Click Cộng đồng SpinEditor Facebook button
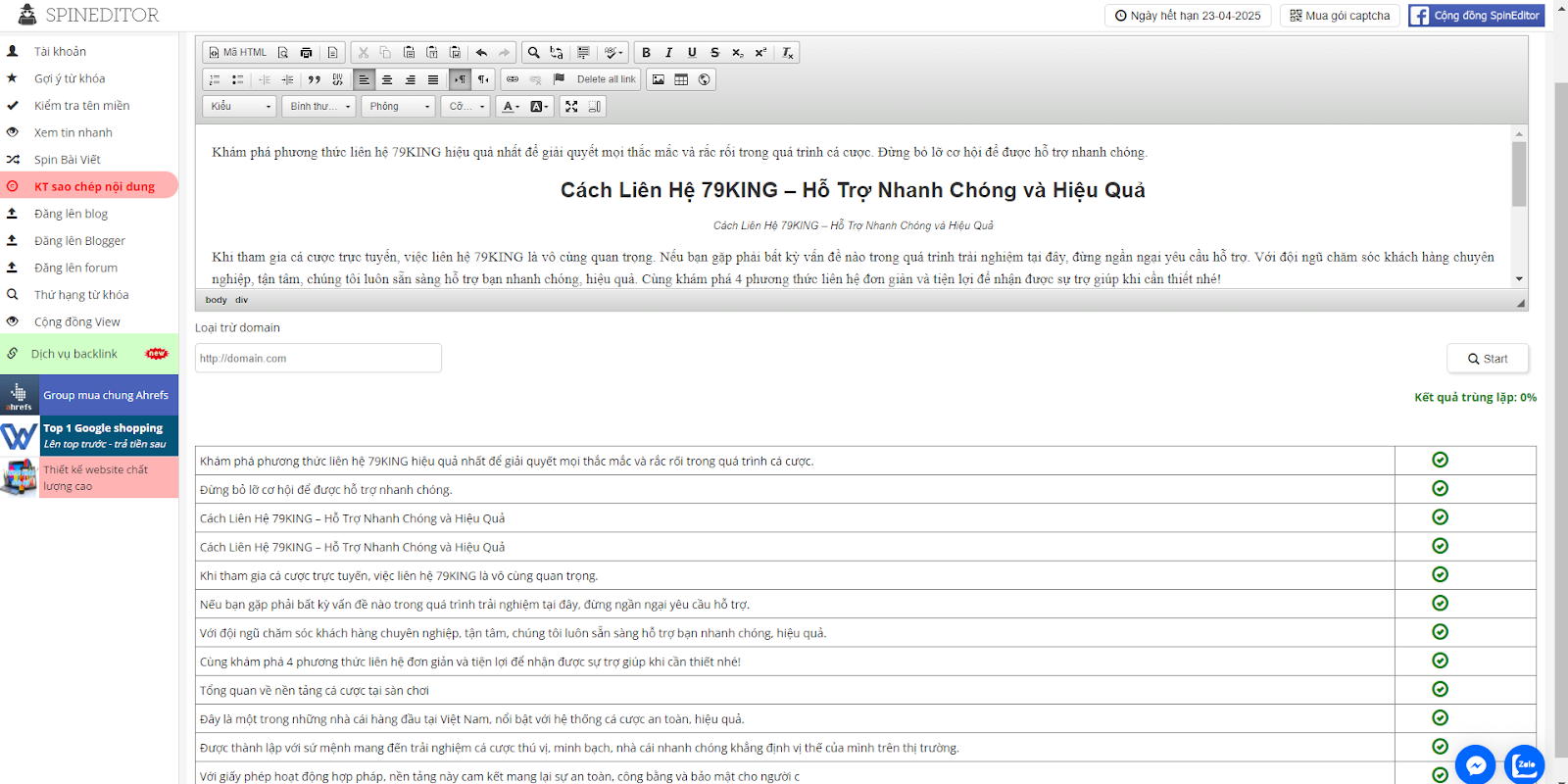The image size is (1568, 784). click(x=1476, y=16)
